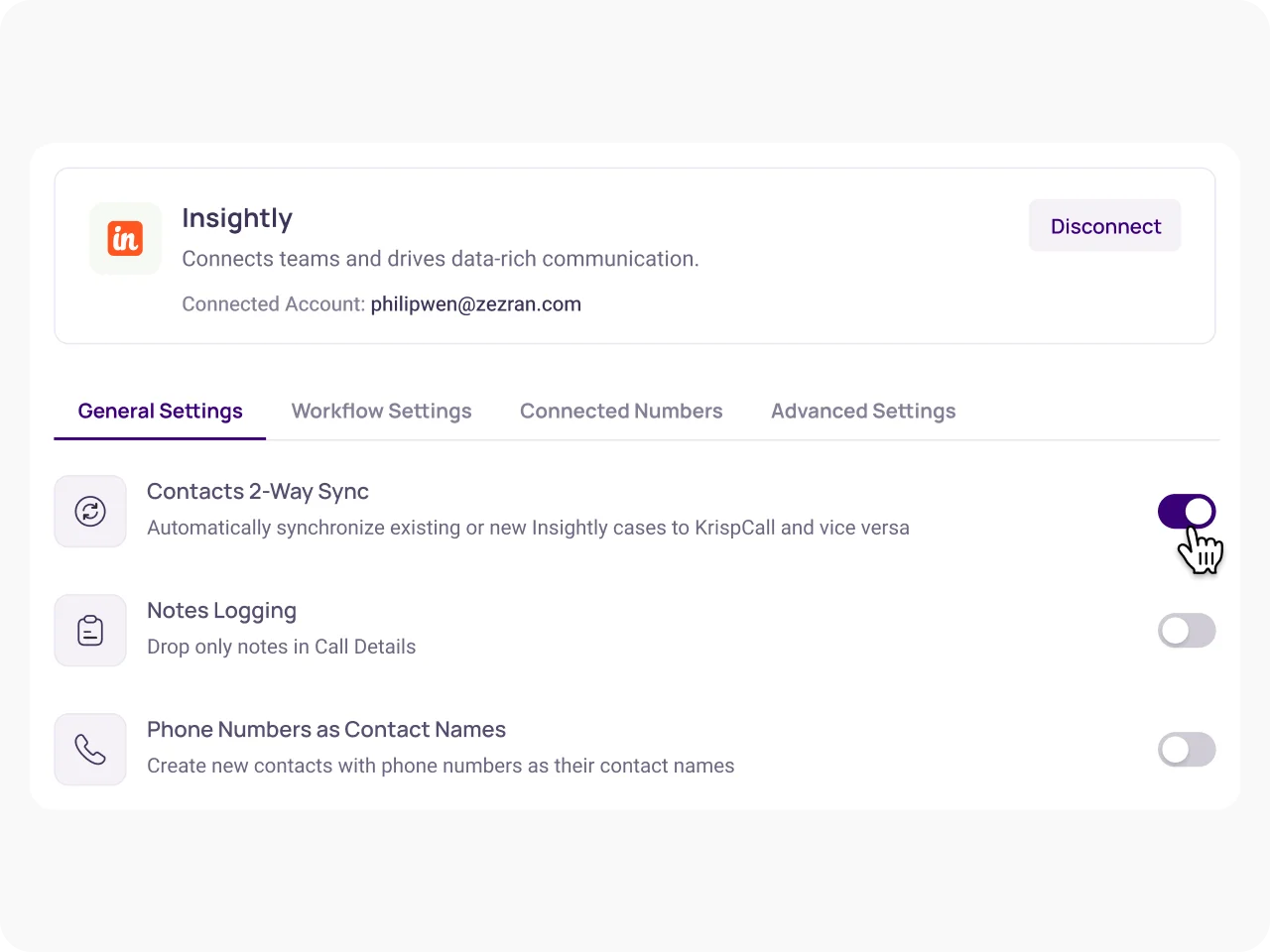Go to the Advanced Settings tab
The image size is (1270, 952).
[863, 411]
